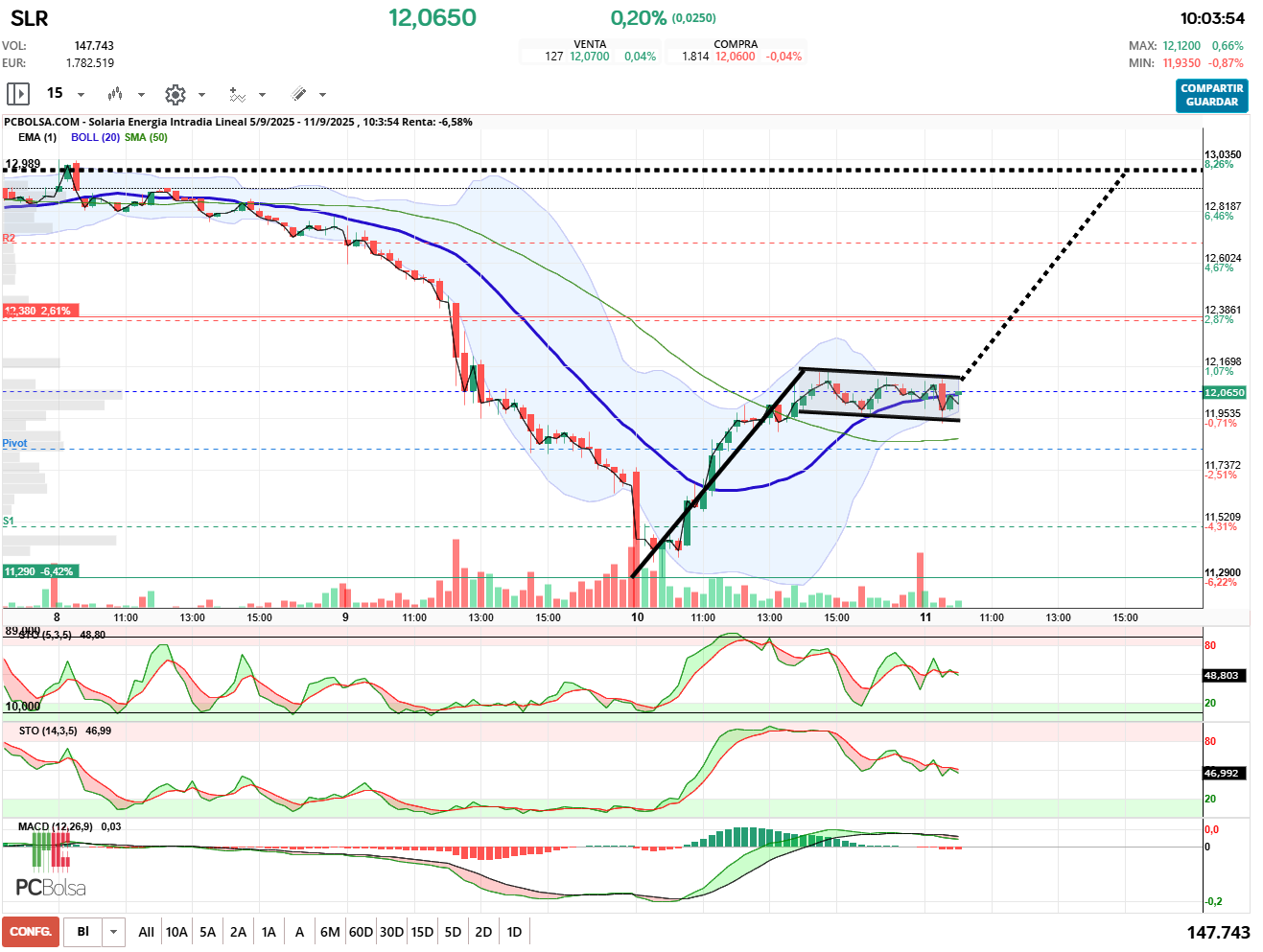Select the 5D time range
Viewport: 1263px width, 952px height.
tap(453, 932)
